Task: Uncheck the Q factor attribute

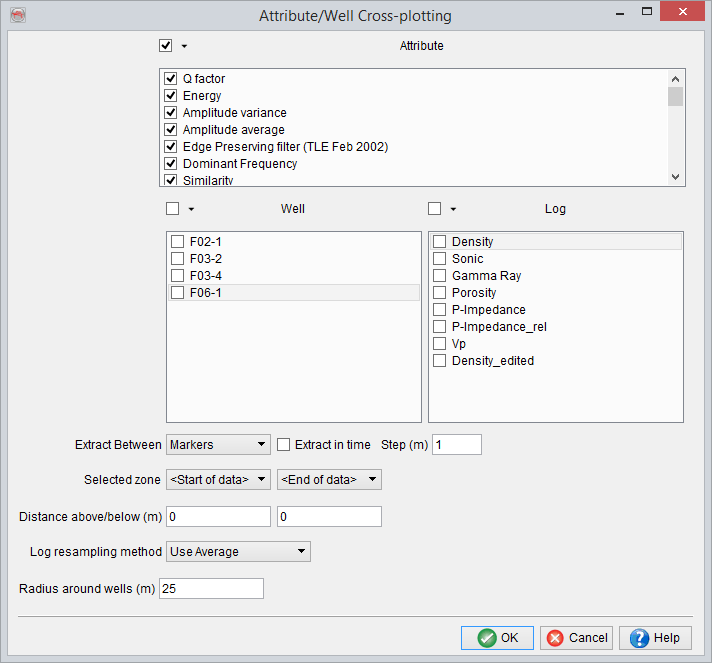Action: 171,78
